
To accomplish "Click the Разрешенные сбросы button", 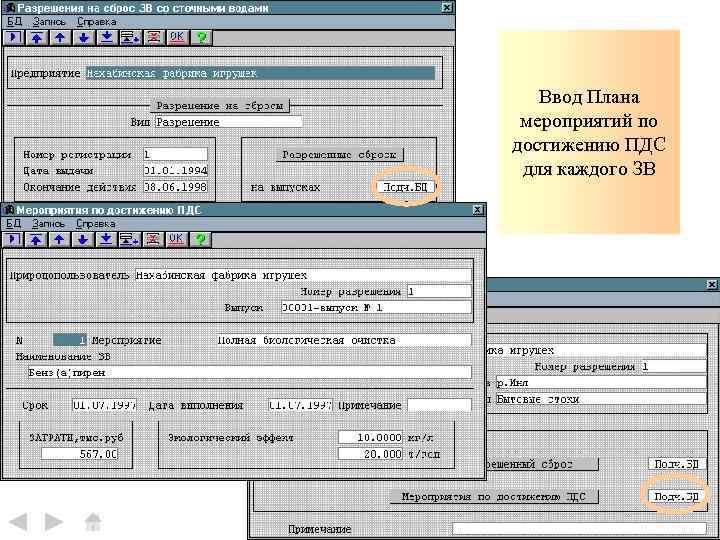I will click(339, 155).
